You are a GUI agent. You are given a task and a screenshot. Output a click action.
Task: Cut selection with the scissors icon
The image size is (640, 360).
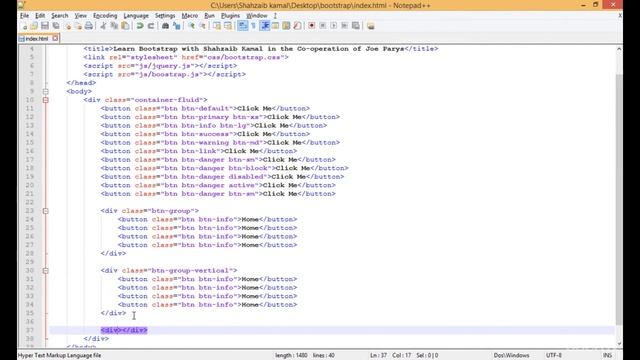[103, 26]
